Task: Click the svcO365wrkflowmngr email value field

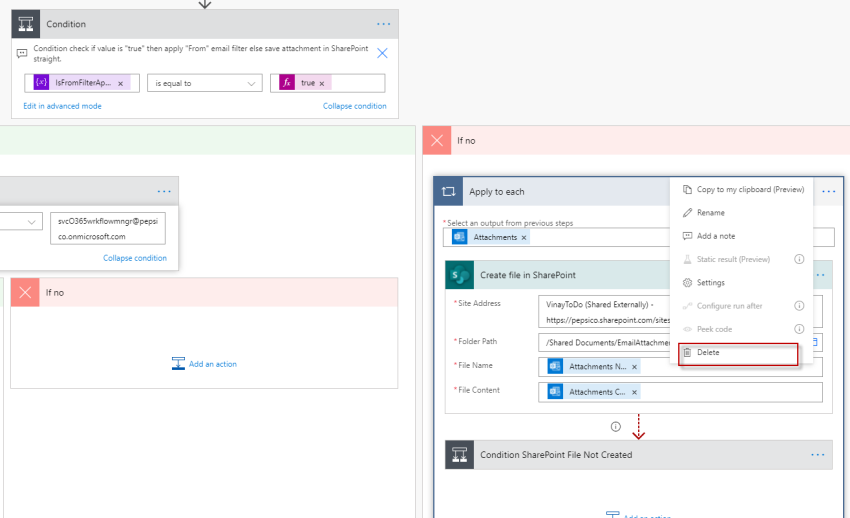Action: point(108,229)
